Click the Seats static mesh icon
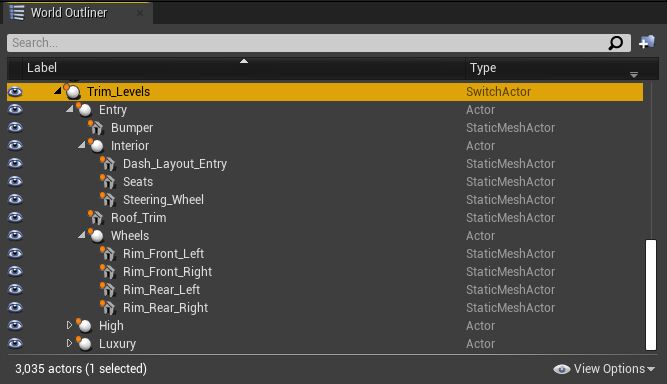The width and height of the screenshot is (667, 384). (x=108, y=182)
